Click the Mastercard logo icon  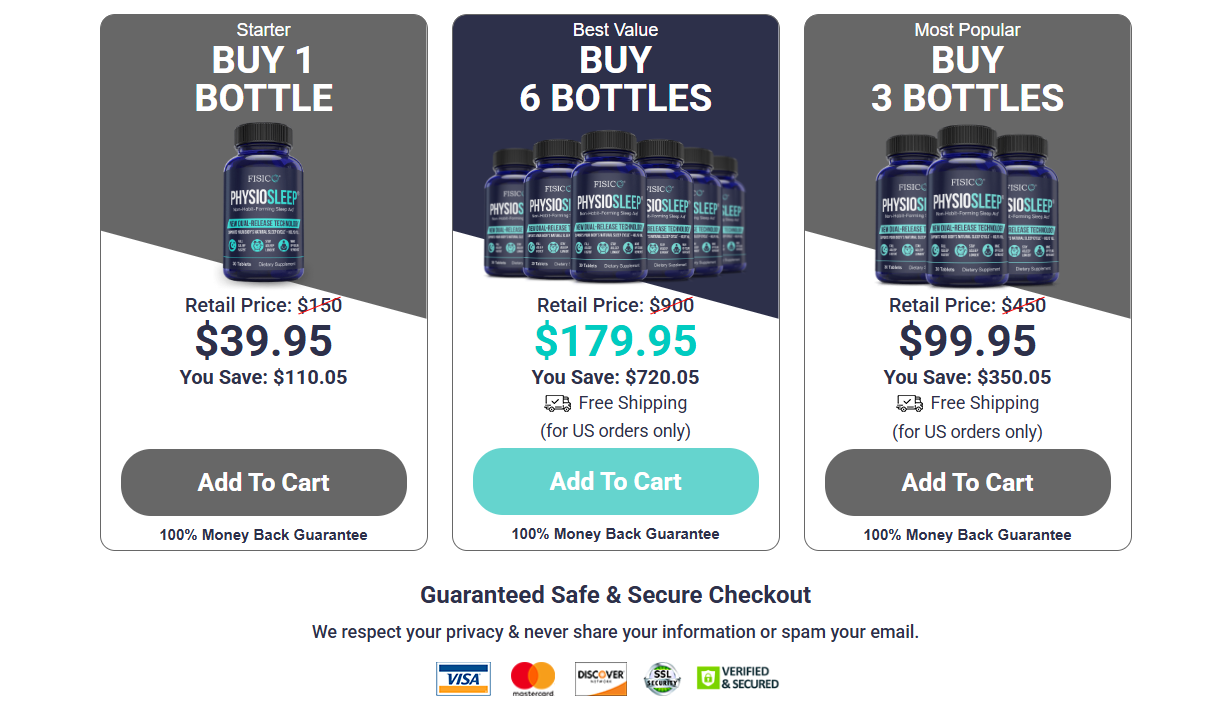coord(532,679)
